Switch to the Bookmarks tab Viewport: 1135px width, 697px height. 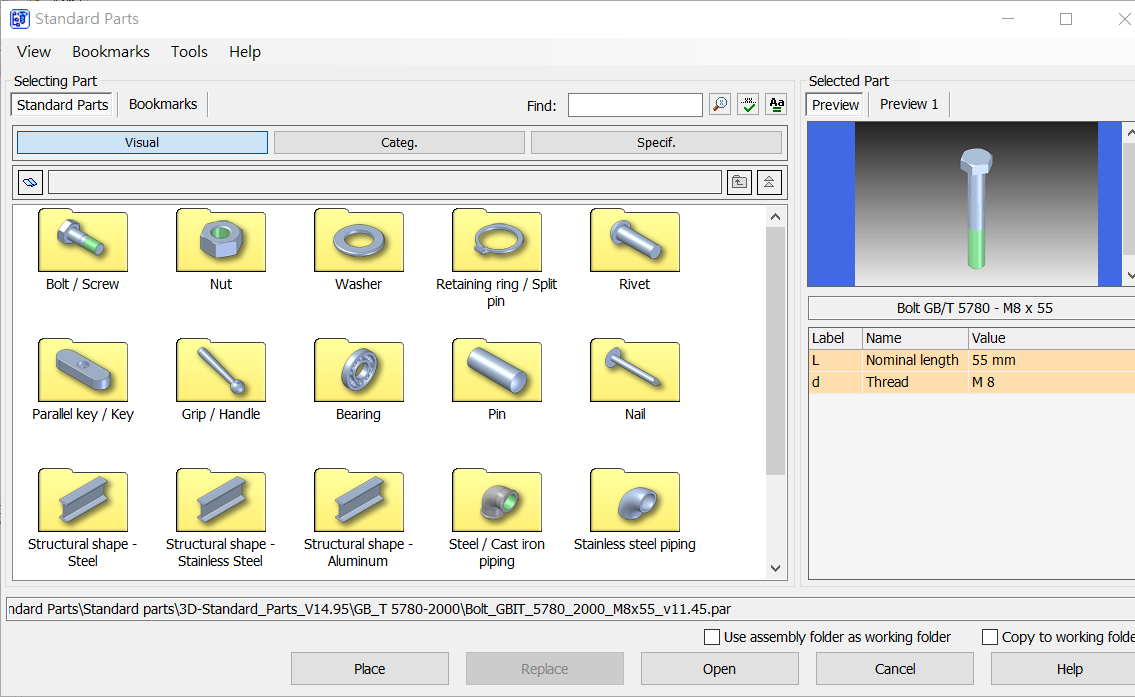coord(163,104)
